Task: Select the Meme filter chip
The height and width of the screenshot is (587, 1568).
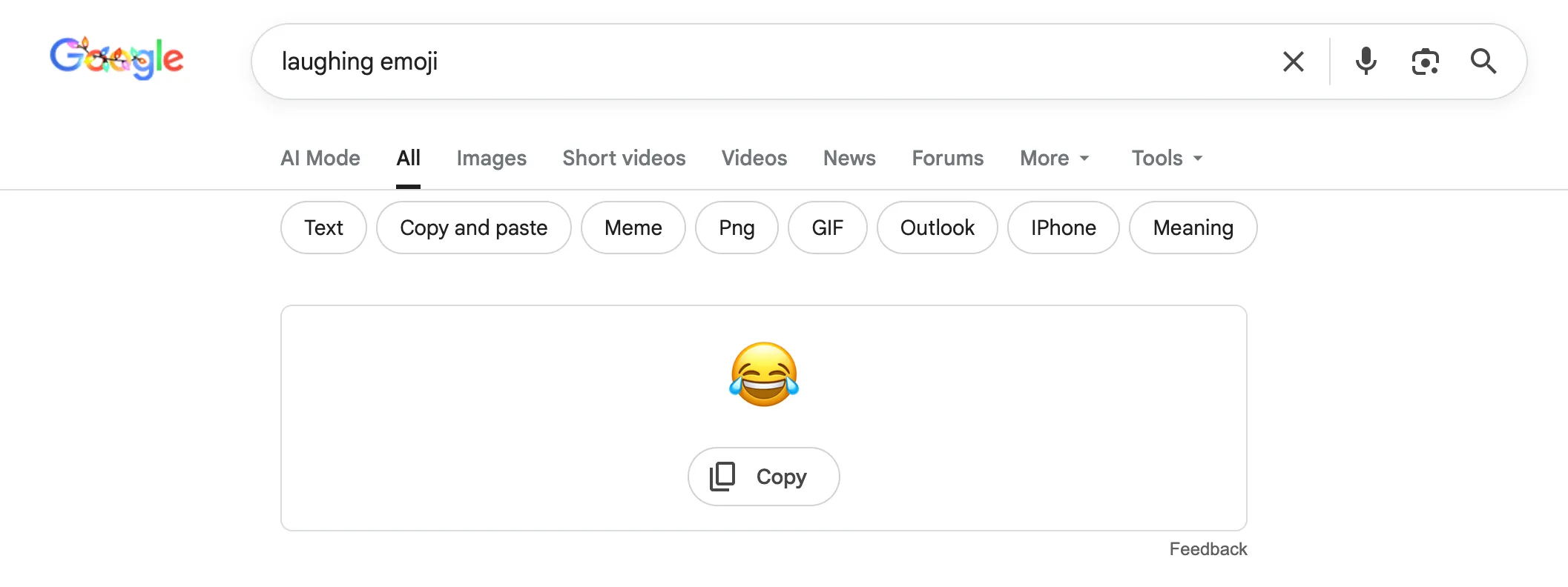Action: coord(633,228)
